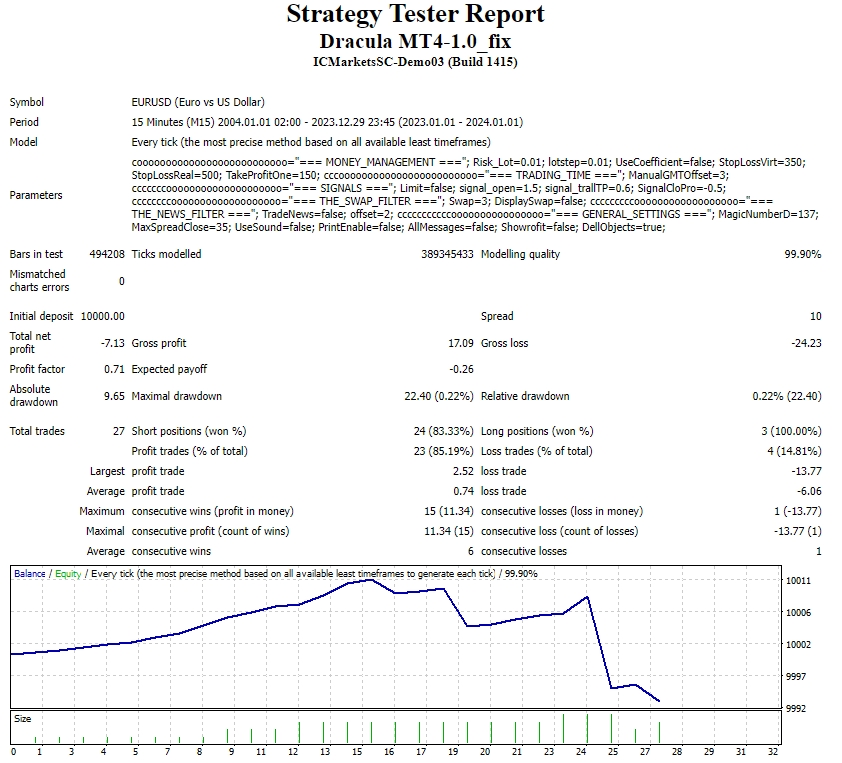Screen dimensions: 842x763
Task: Click the Profit factor value 0.71
Action: tap(115, 369)
